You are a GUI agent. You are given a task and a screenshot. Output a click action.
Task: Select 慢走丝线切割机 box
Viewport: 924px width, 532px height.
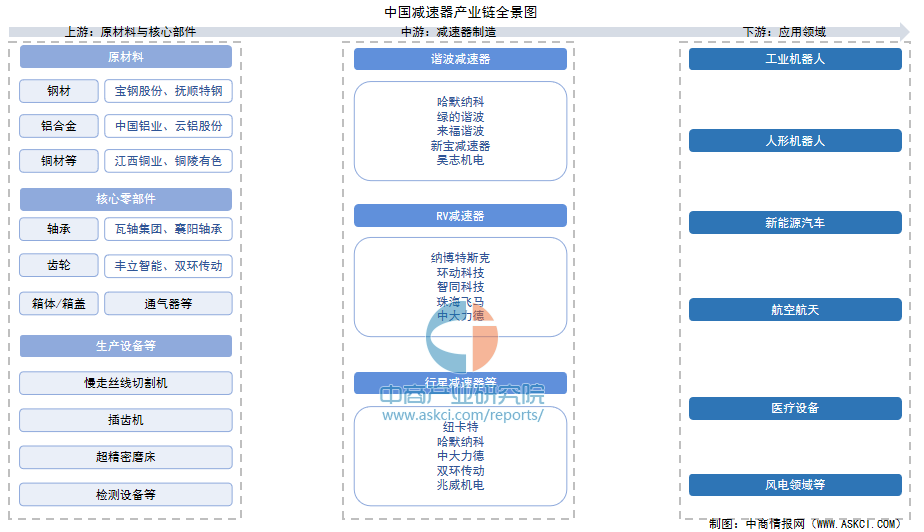126,383
